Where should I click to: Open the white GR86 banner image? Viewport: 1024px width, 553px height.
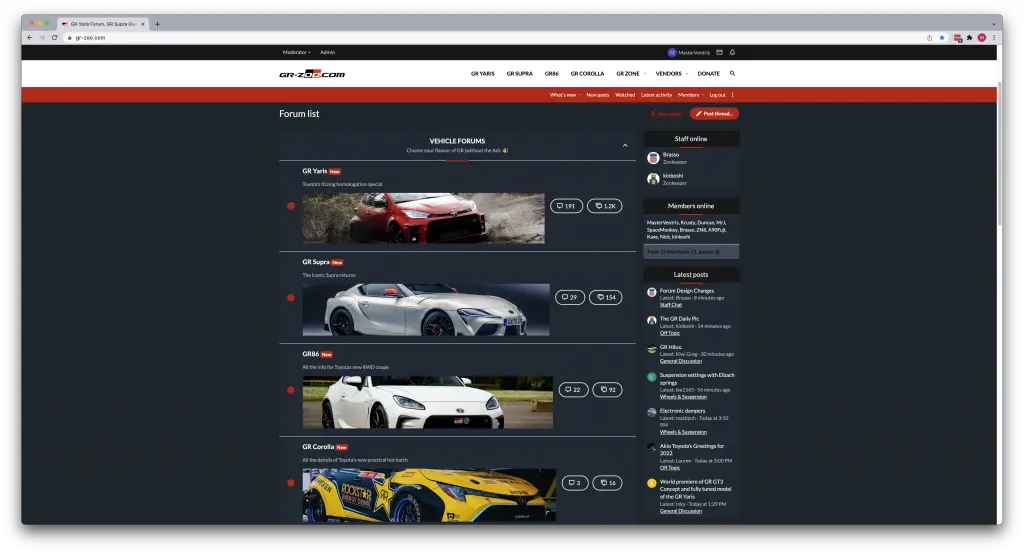tap(428, 402)
